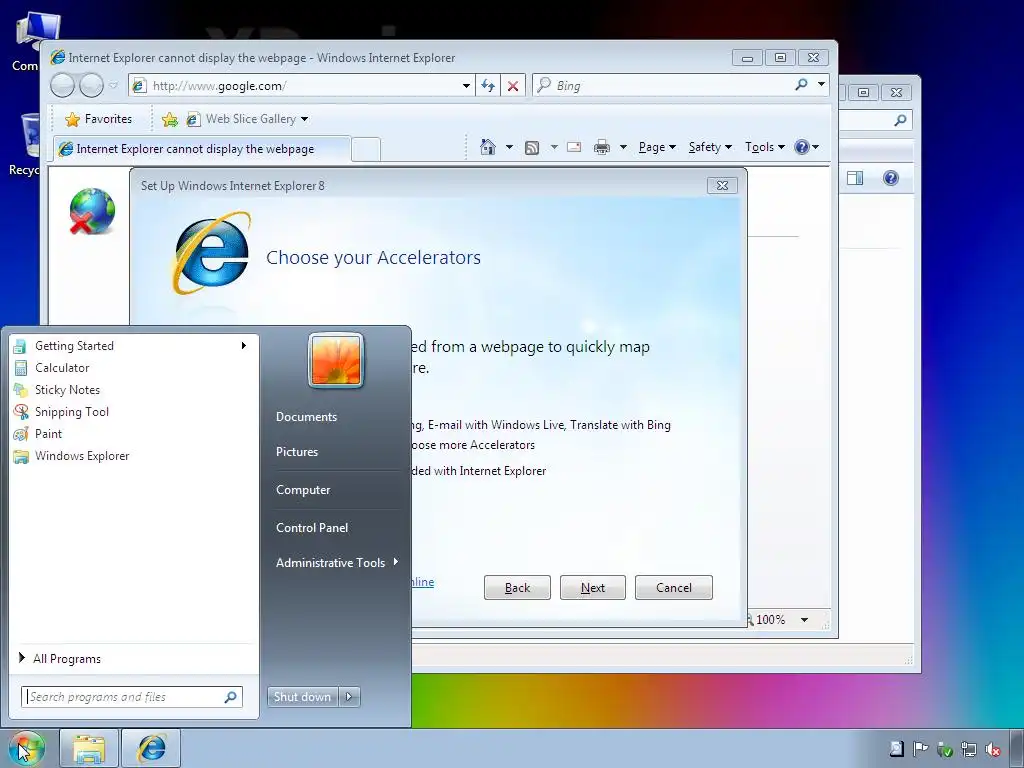Viewport: 1024px width, 768px height.
Task: Click the Web Slice Gallery icon
Action: click(193, 119)
